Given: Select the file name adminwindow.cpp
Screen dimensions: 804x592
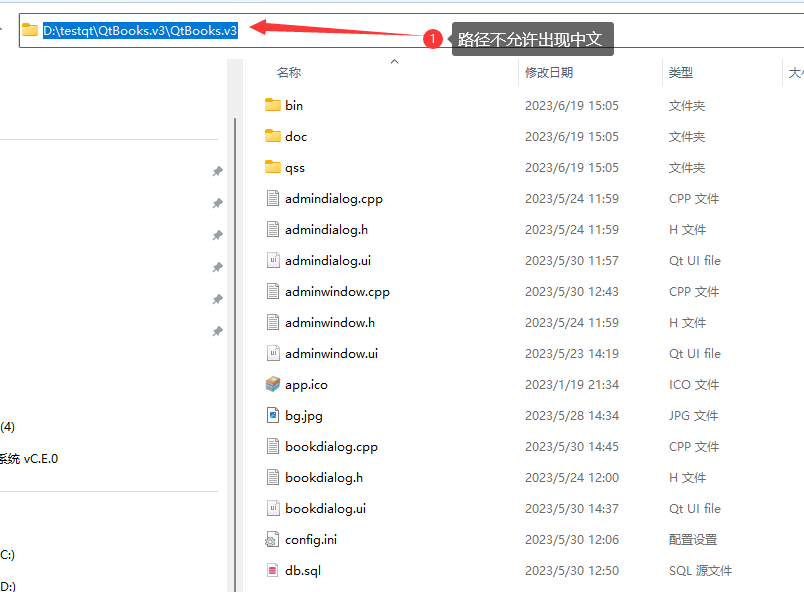Looking at the screenshot, I should [x=337, y=292].
